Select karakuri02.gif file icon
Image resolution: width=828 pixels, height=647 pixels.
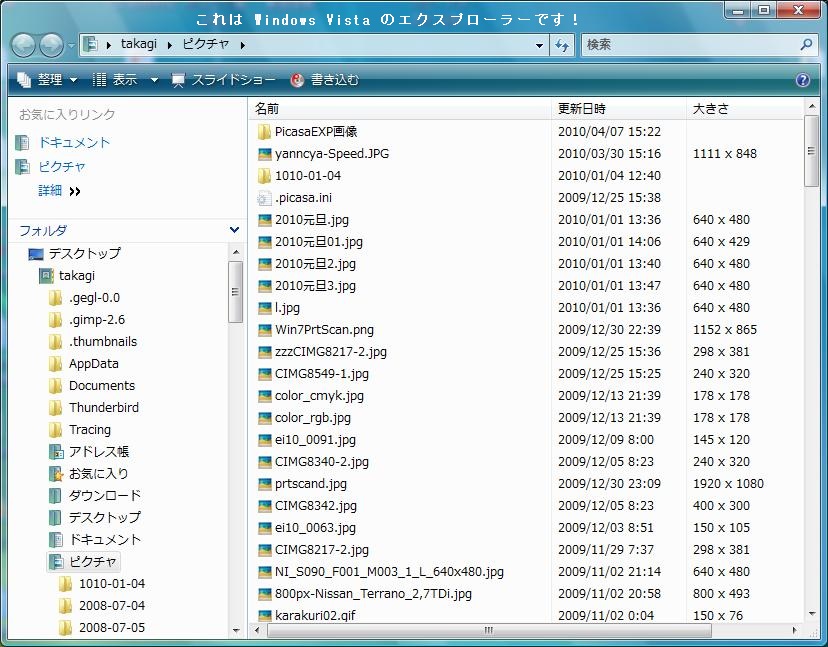click(265, 615)
